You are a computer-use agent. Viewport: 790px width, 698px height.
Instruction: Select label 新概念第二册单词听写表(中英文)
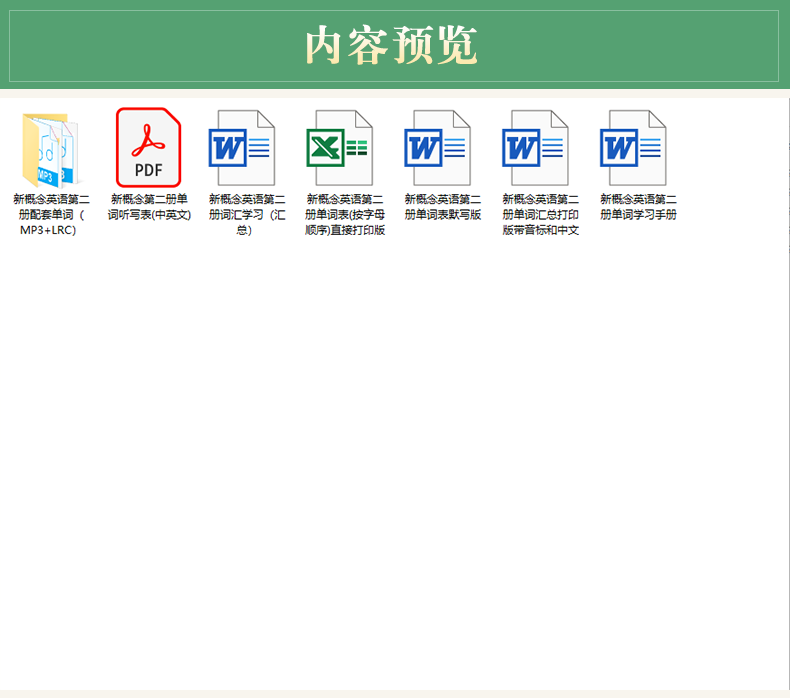[x=149, y=207]
